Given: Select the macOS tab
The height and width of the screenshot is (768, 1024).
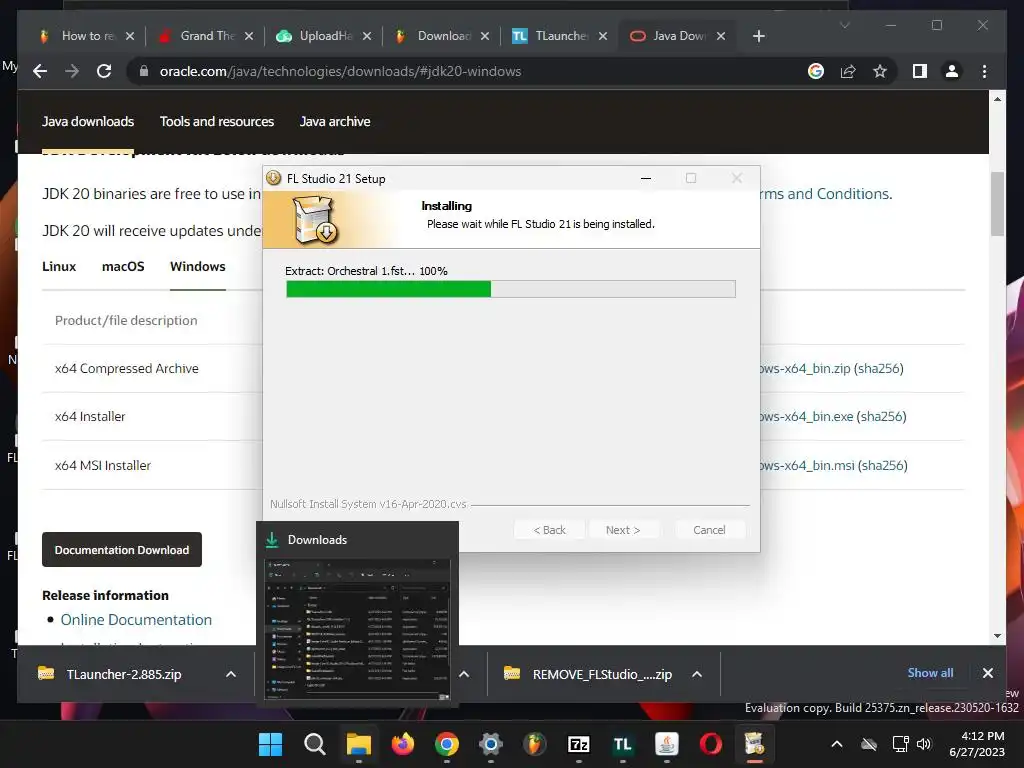Looking at the screenshot, I should (123, 266).
